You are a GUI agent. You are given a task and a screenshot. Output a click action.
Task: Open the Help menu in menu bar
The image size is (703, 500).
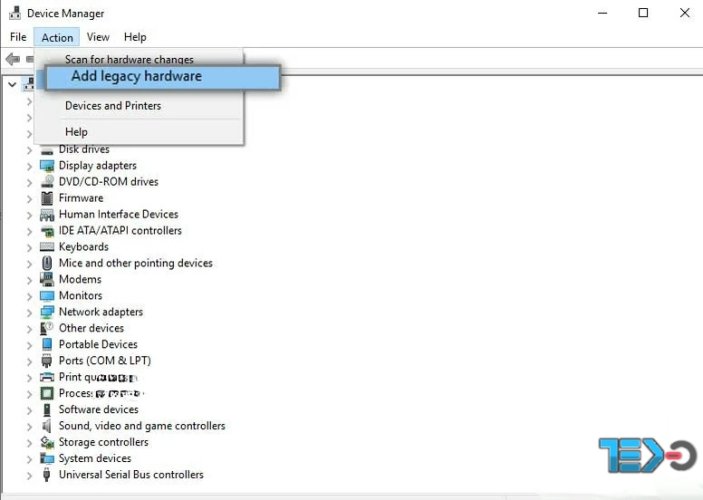click(x=135, y=37)
